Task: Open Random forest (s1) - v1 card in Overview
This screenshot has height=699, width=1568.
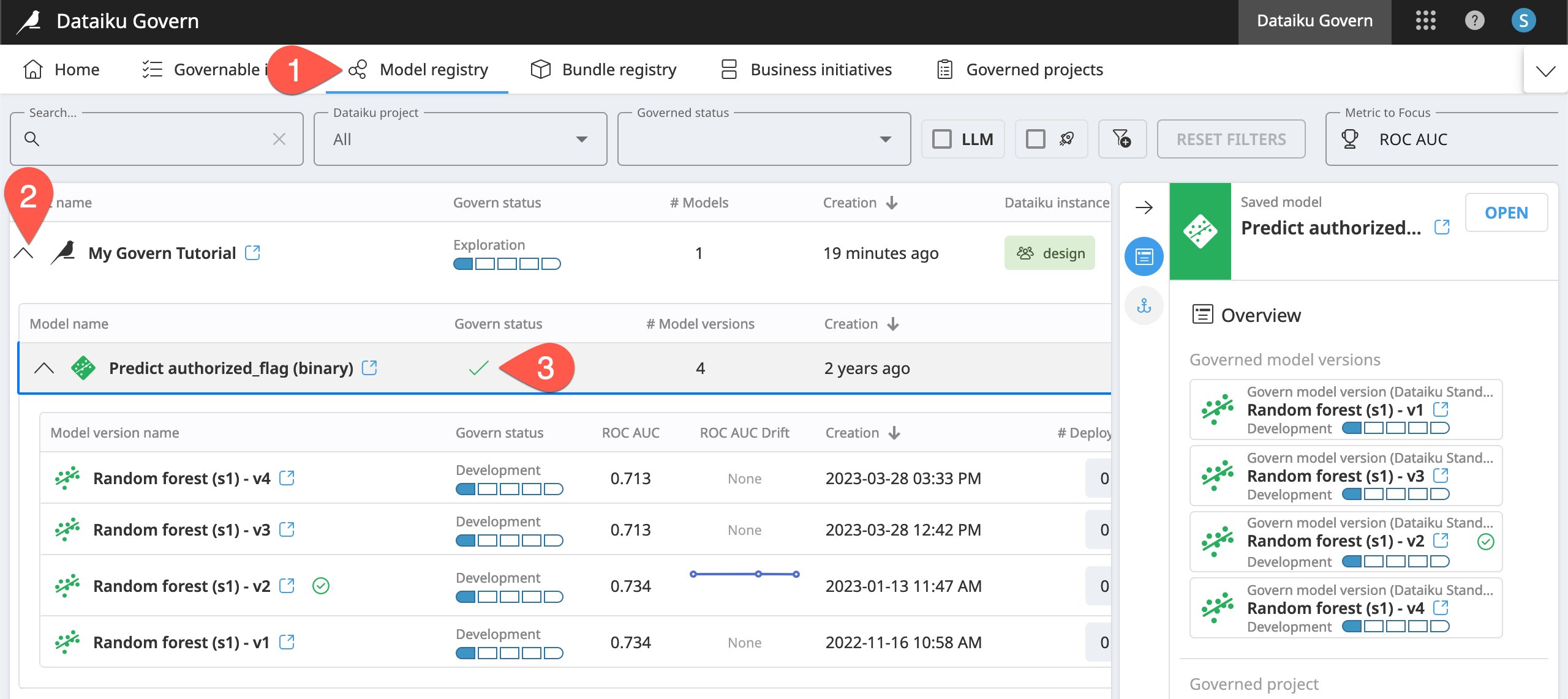Action: [1346, 409]
